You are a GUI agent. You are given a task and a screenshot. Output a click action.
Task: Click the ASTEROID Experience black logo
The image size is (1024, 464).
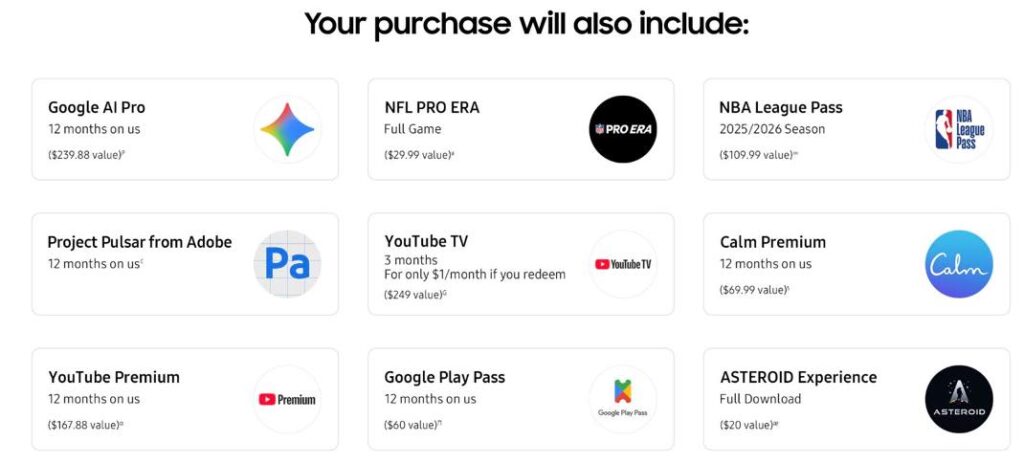click(x=959, y=399)
